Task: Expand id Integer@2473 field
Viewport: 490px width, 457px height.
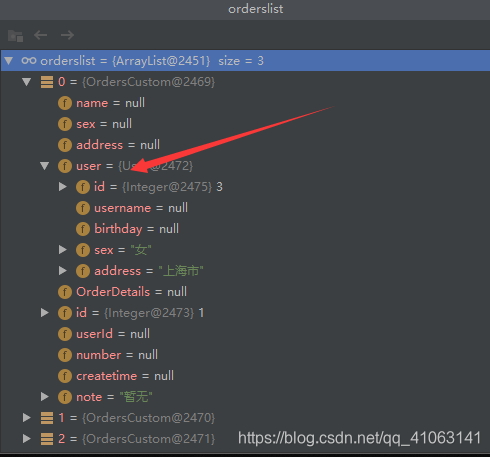Action: coord(45,313)
